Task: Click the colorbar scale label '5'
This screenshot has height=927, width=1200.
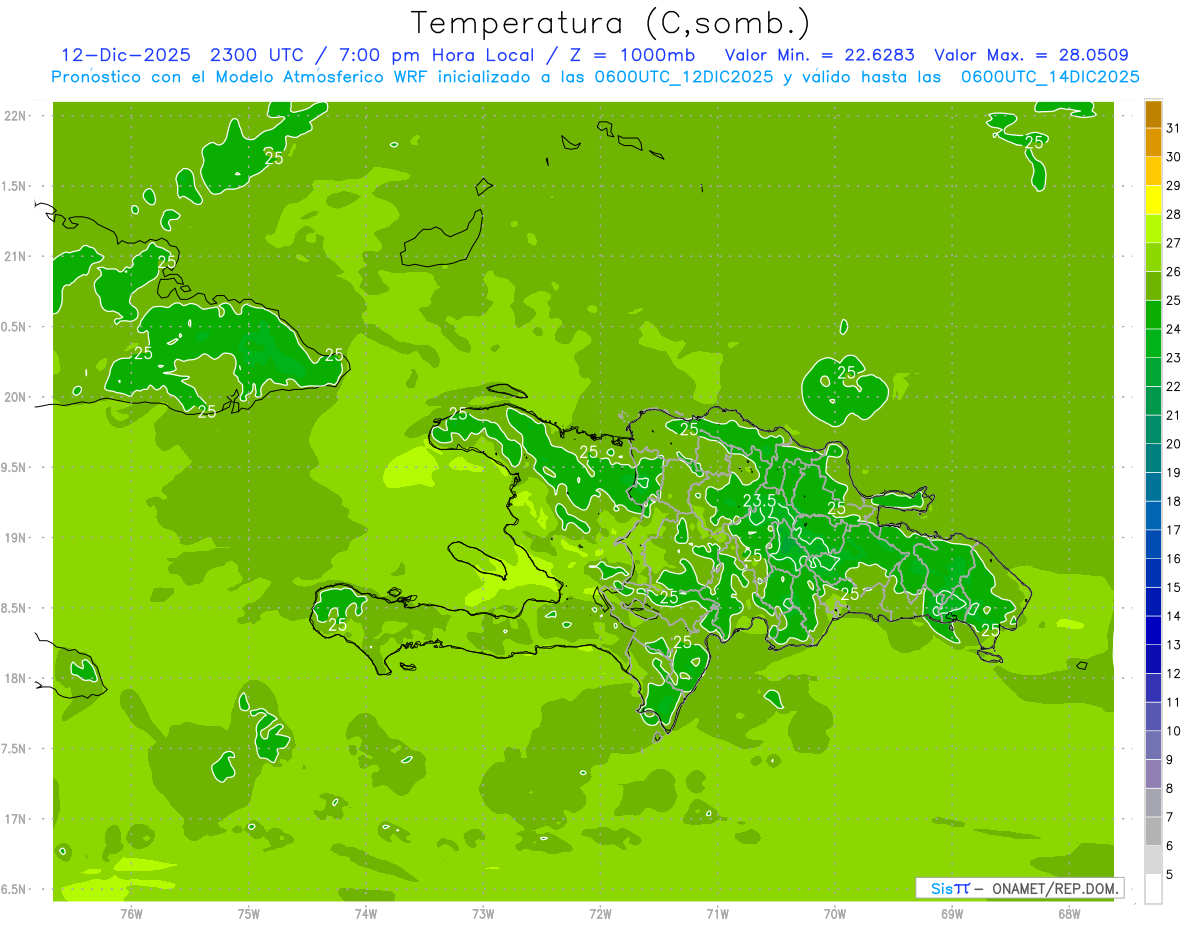Action: pyautogui.click(x=1170, y=875)
